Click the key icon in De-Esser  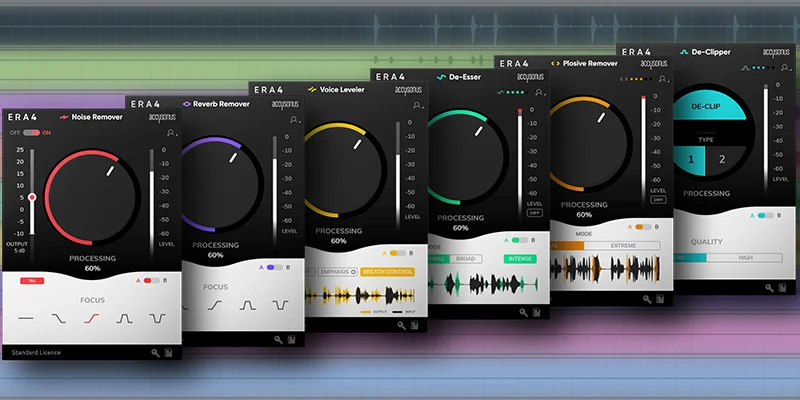point(523,312)
